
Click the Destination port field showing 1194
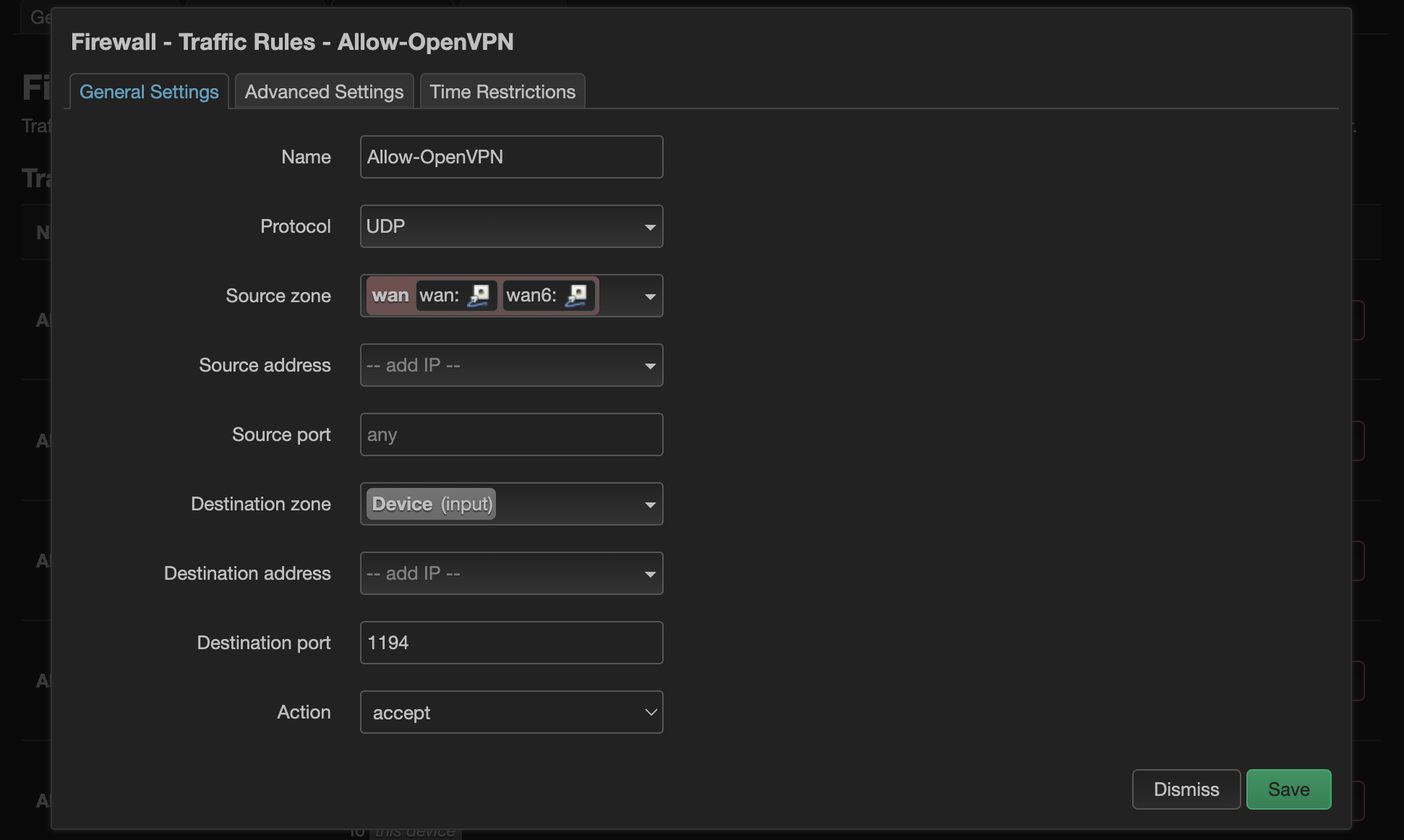pos(511,643)
